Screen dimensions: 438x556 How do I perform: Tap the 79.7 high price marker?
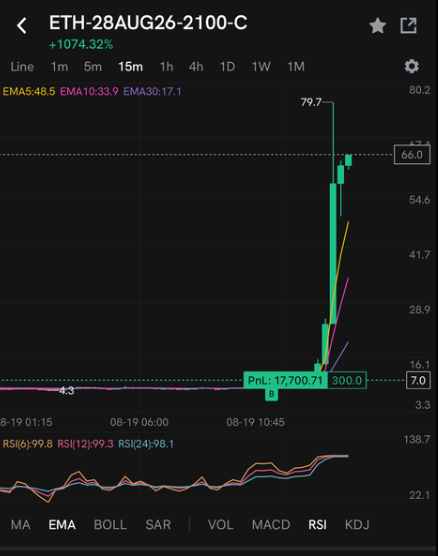click(x=311, y=102)
